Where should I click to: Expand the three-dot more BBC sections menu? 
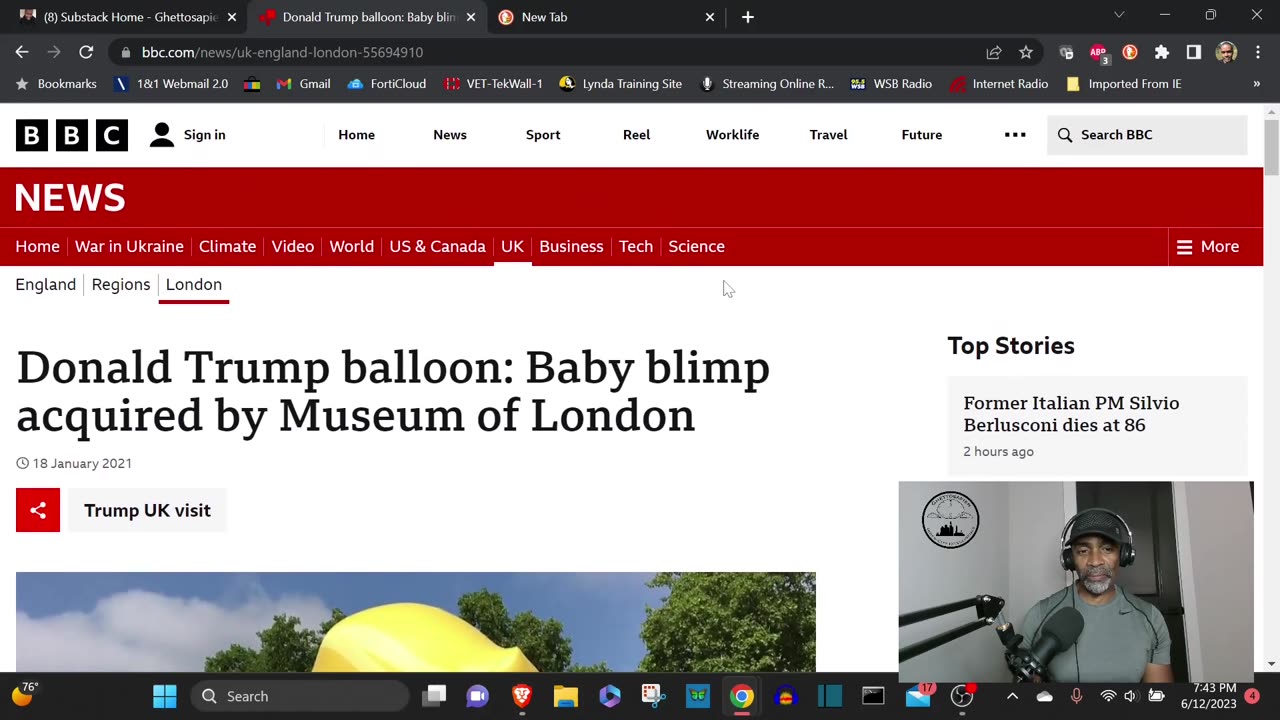[1015, 135]
